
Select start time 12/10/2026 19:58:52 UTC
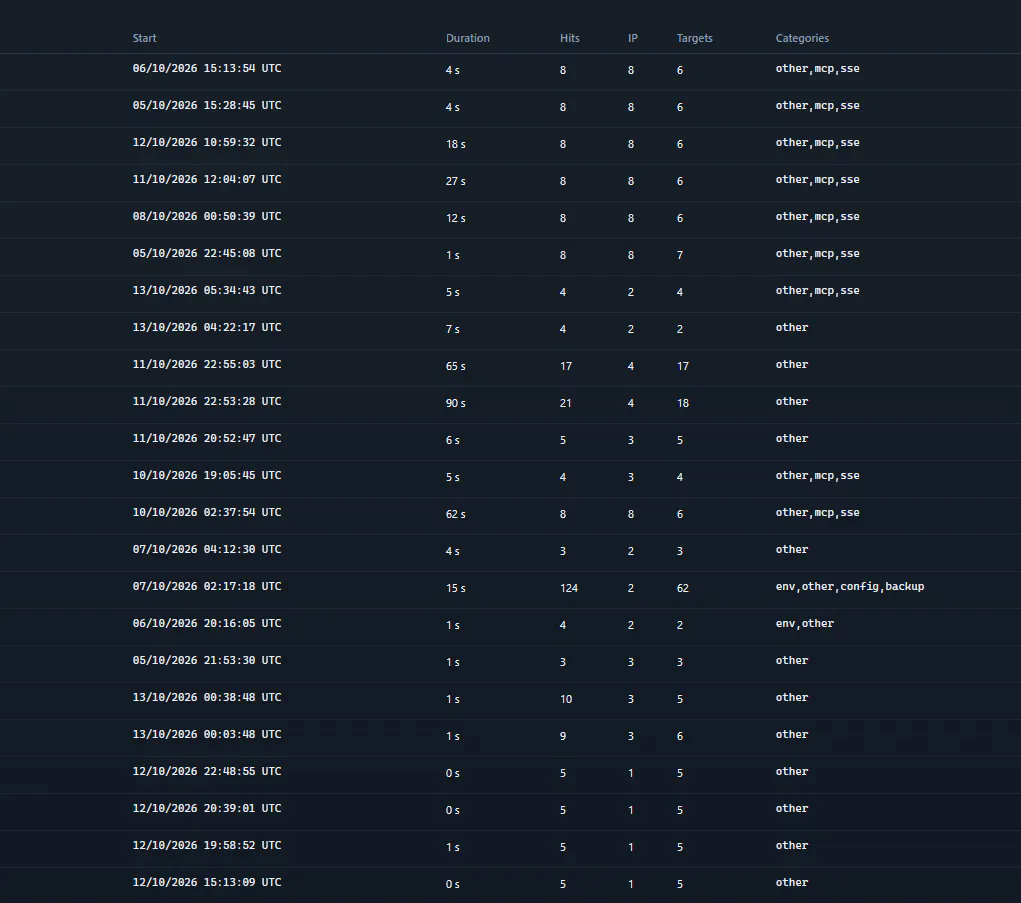point(207,845)
